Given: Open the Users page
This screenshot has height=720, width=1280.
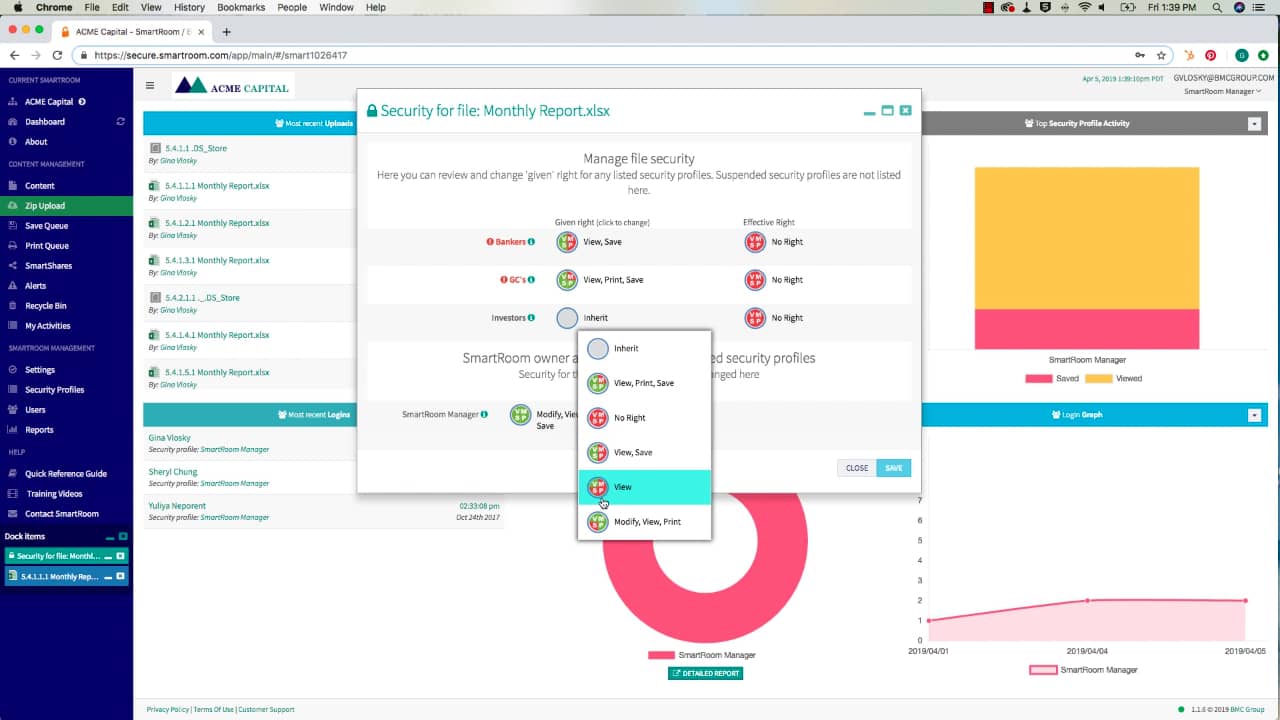Looking at the screenshot, I should 35,410.
